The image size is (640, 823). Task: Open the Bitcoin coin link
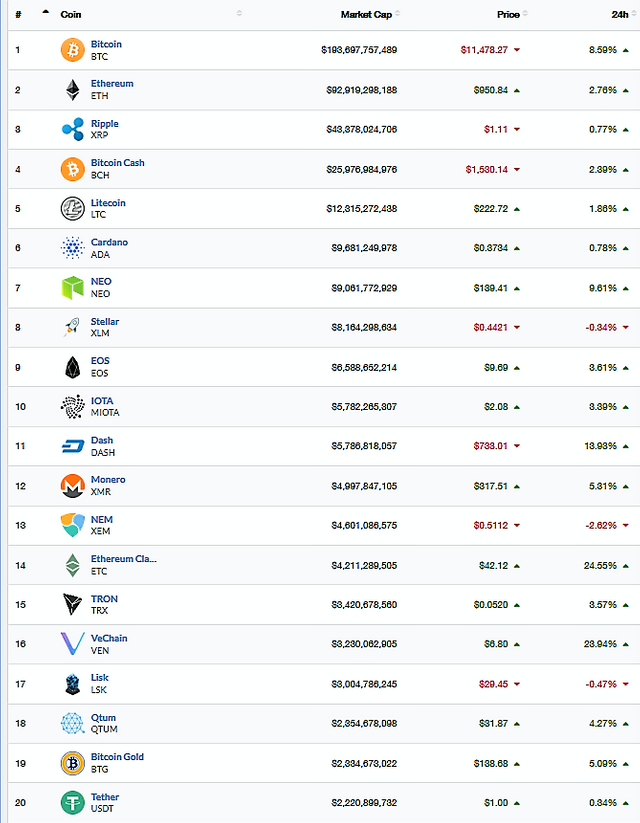tap(106, 44)
